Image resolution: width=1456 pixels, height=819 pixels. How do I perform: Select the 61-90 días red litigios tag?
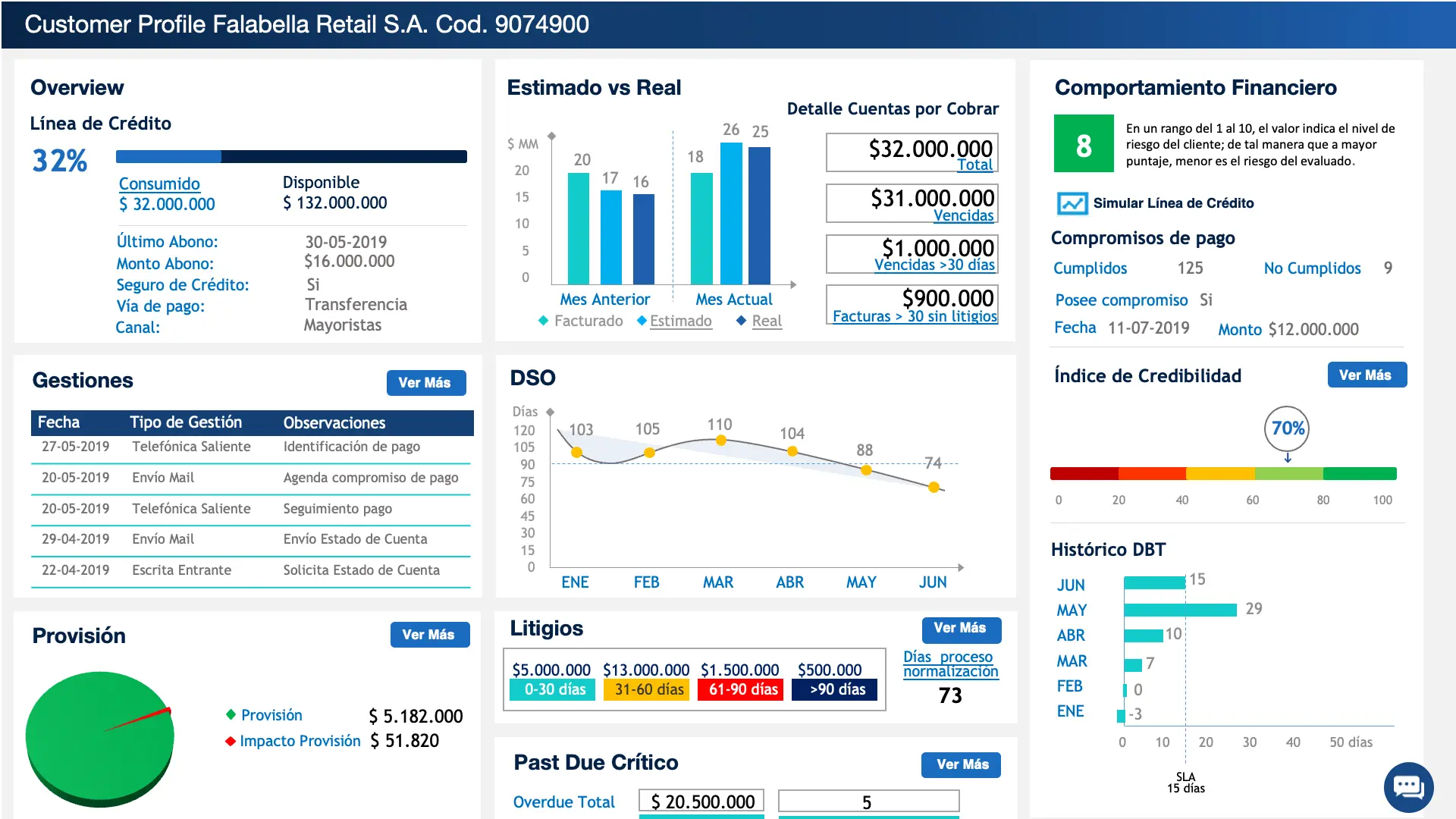[742, 689]
